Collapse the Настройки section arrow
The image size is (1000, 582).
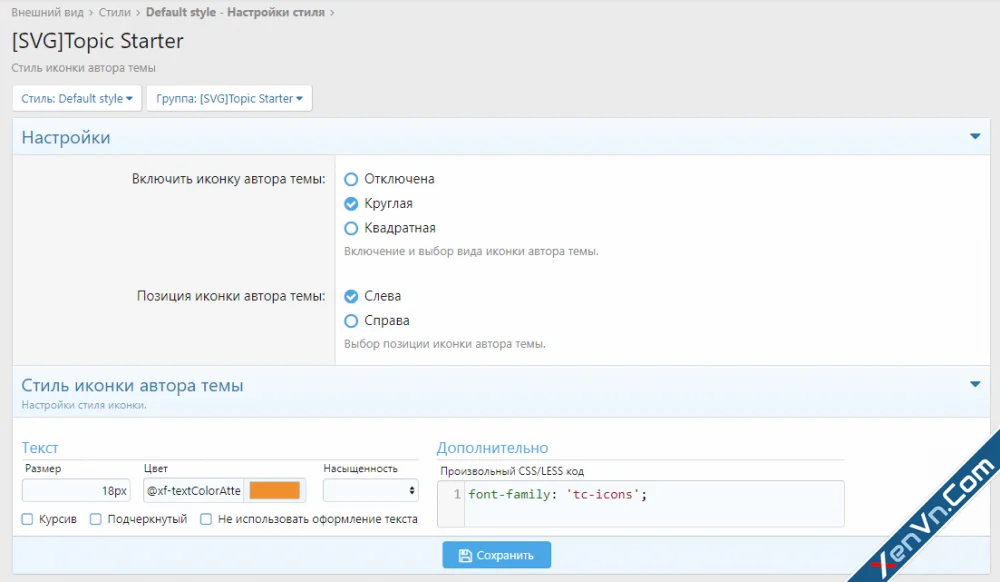point(975,137)
